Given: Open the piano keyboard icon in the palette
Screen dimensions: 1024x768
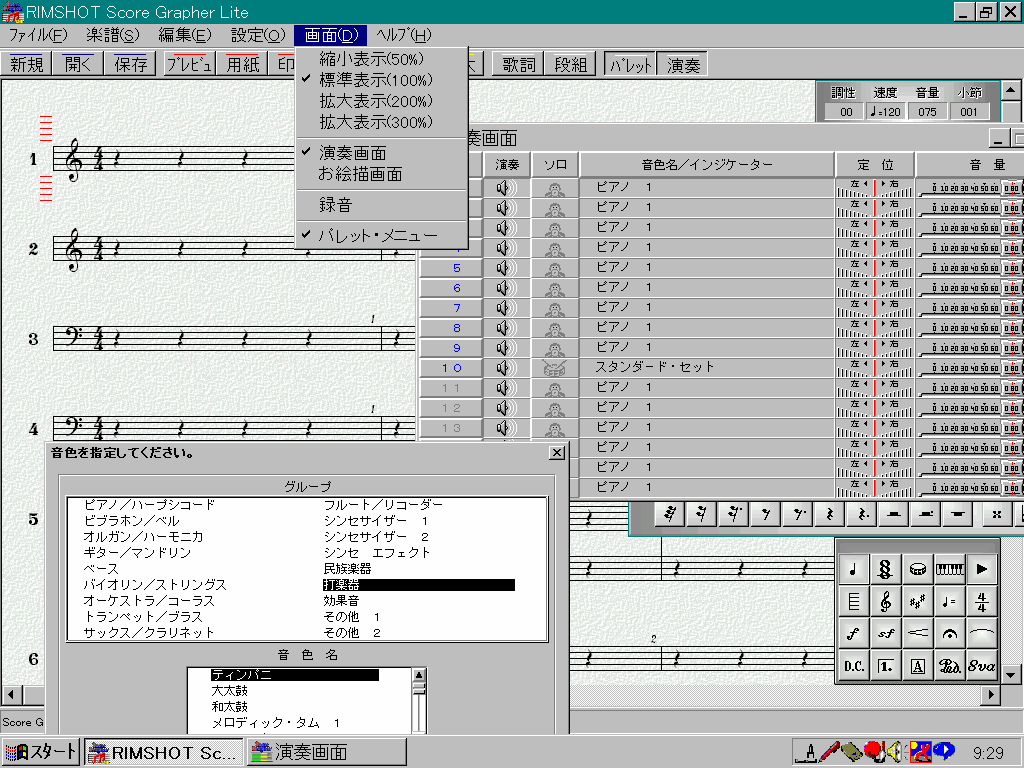Looking at the screenshot, I should tap(950, 569).
